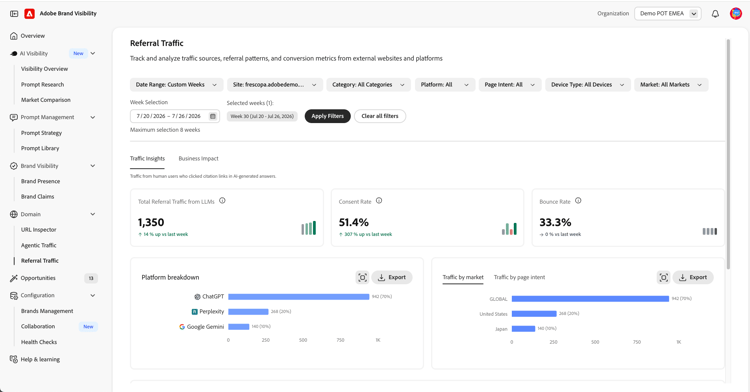This screenshot has height=392, width=750.
Task: Click the ChatGPT logo icon
Action: click(197, 297)
